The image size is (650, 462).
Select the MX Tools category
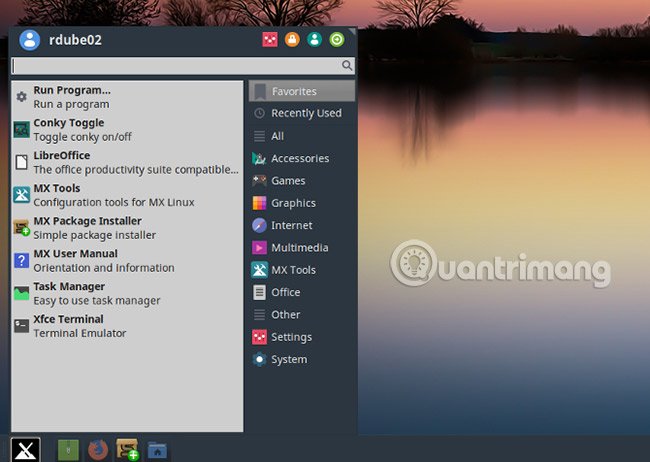click(x=302, y=270)
